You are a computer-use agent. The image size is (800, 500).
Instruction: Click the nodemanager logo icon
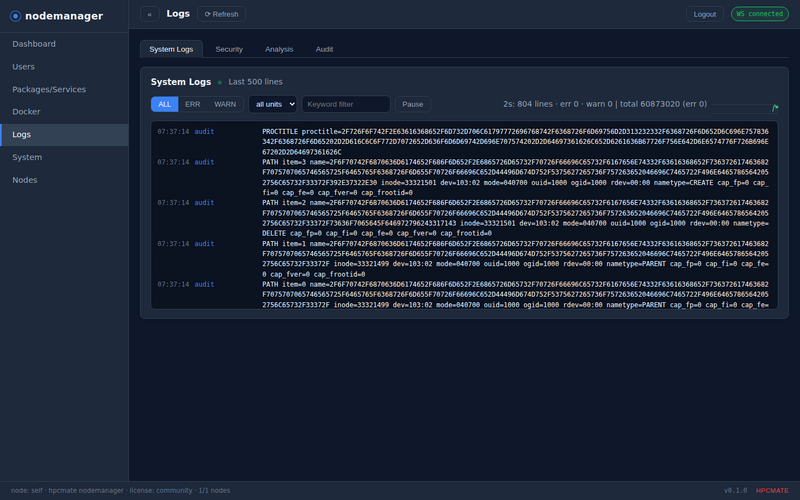15,16
